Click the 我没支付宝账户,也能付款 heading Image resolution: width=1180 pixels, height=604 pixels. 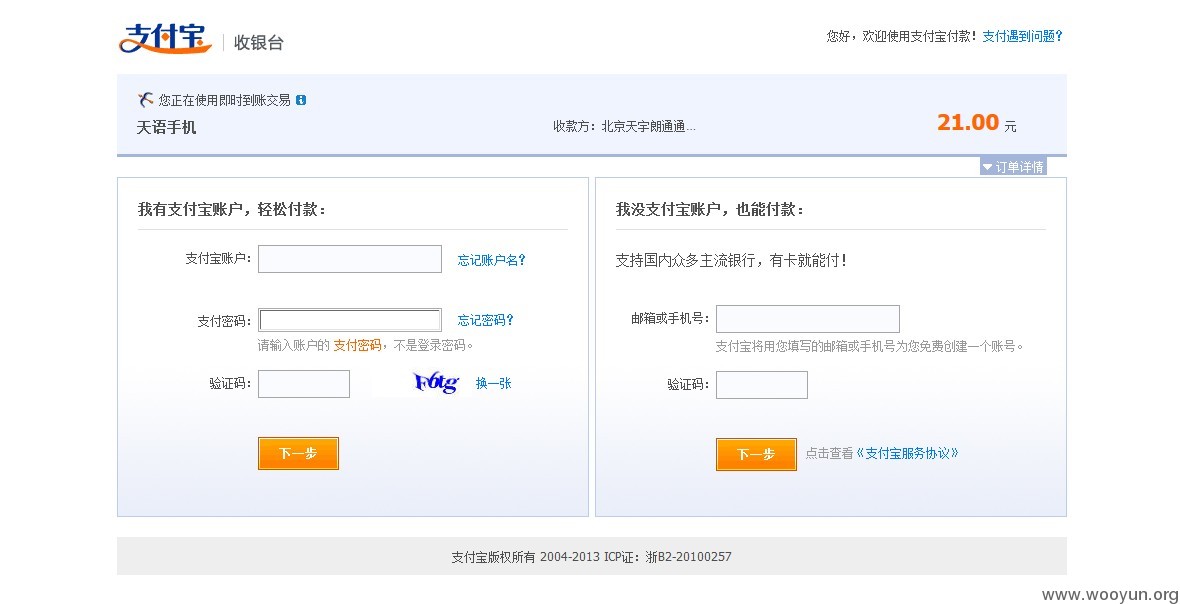click(x=710, y=210)
